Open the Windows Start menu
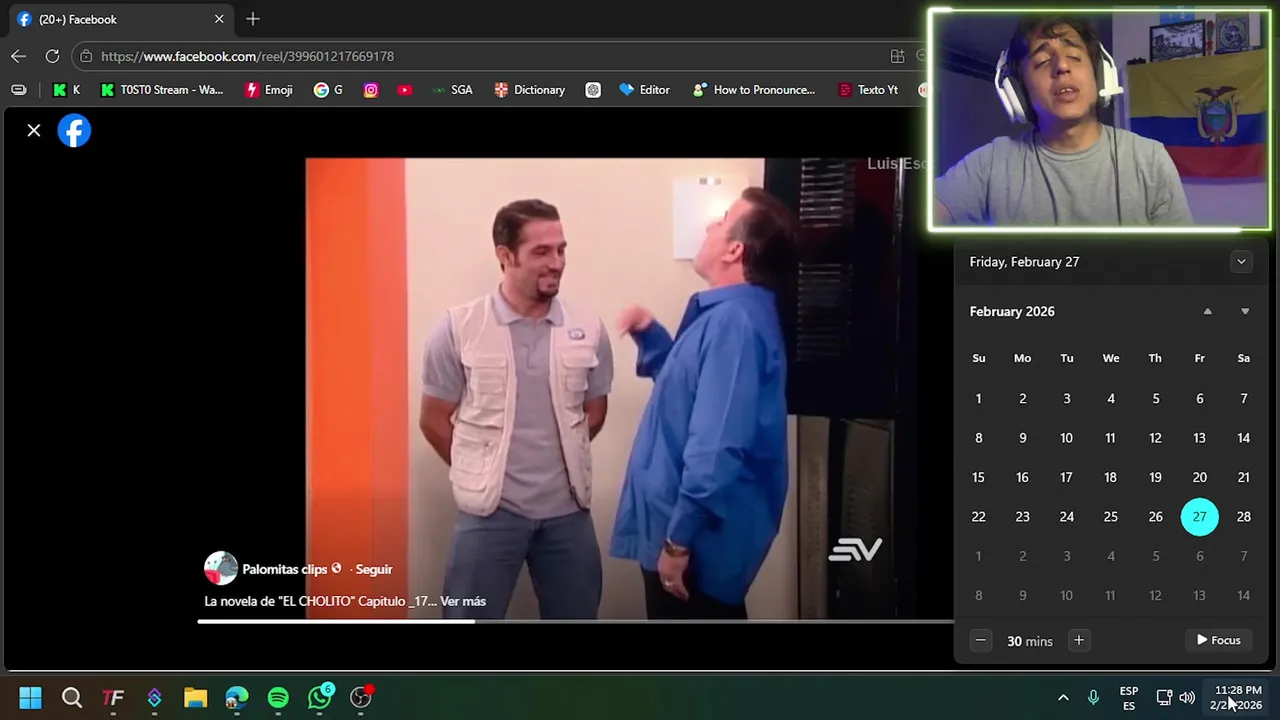The image size is (1280, 720). pyautogui.click(x=30, y=698)
